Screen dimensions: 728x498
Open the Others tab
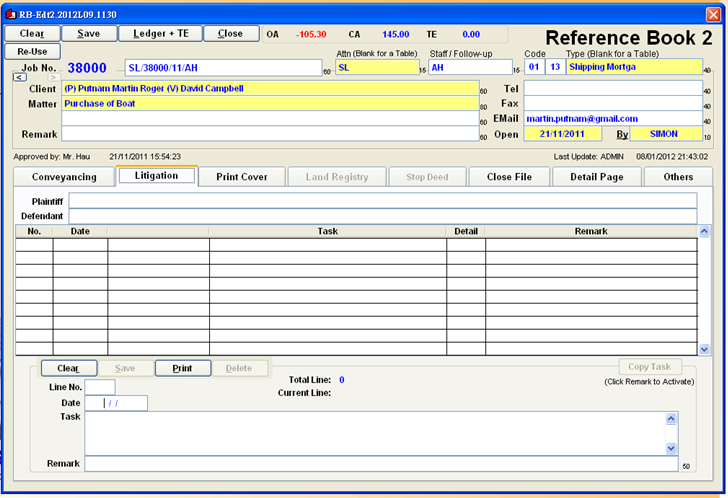click(x=678, y=177)
